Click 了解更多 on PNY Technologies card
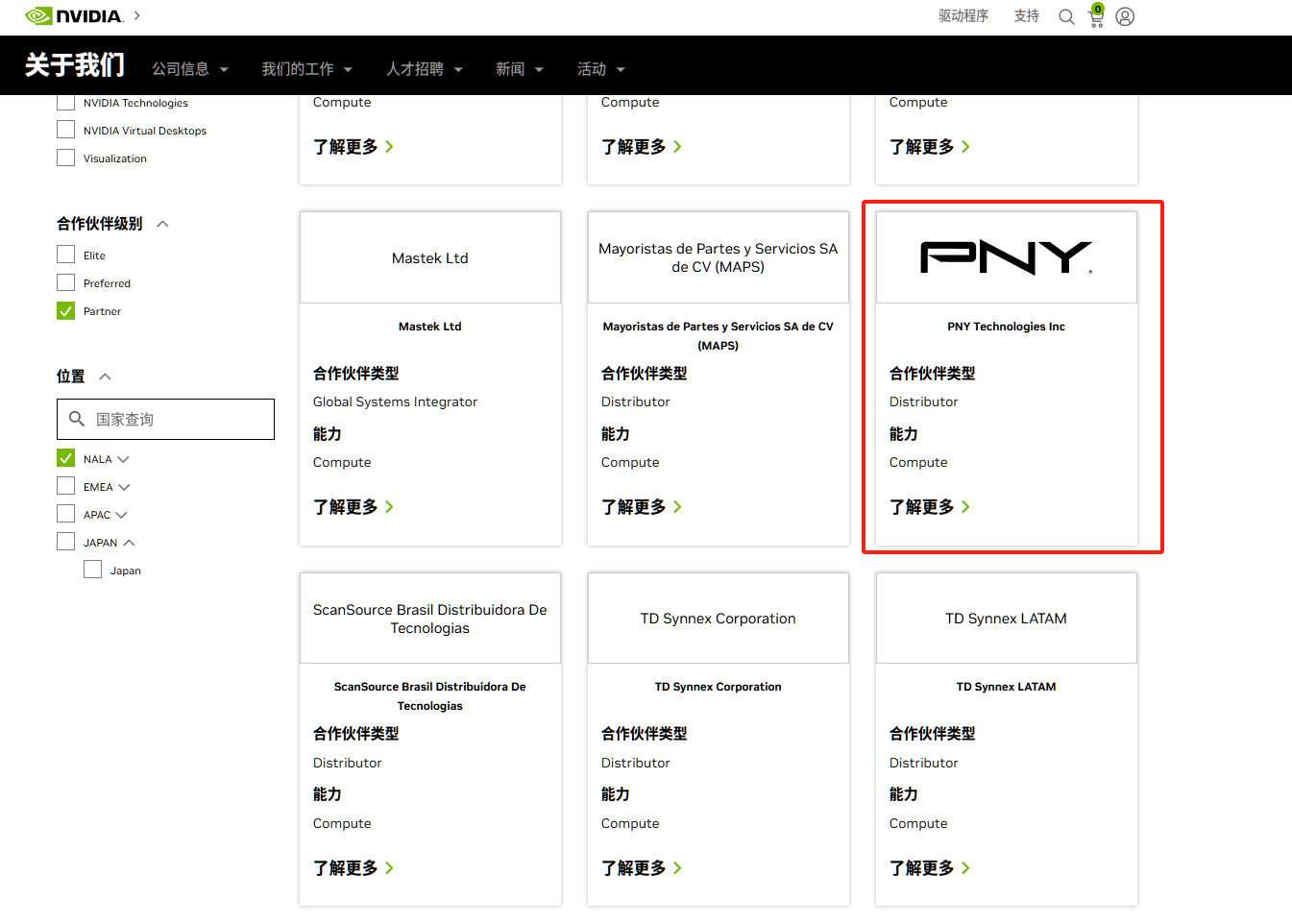Viewport: 1292px width, 924px height. [930, 506]
